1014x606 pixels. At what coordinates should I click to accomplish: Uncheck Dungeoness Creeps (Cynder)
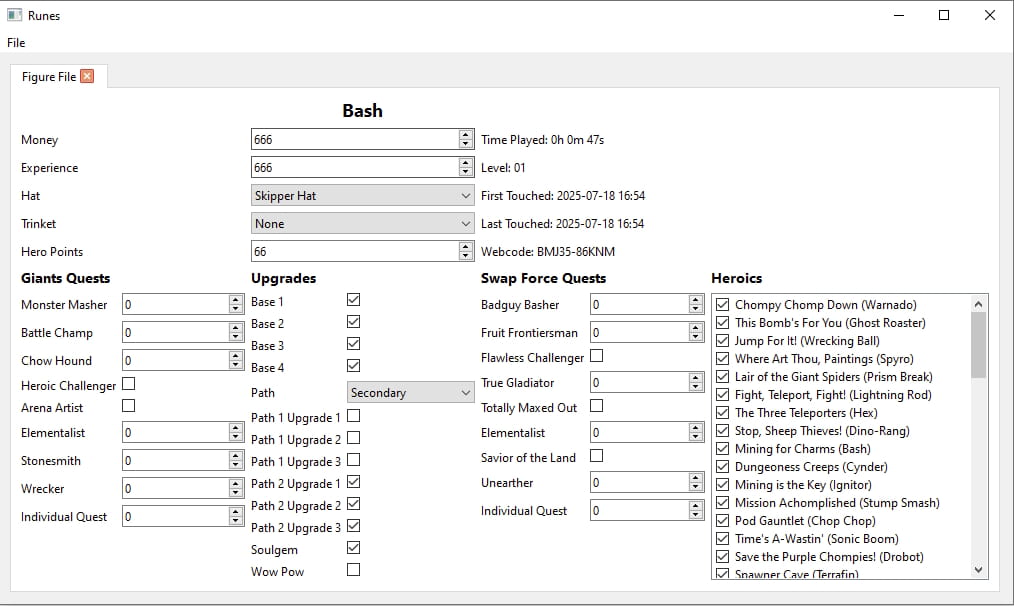tap(723, 466)
